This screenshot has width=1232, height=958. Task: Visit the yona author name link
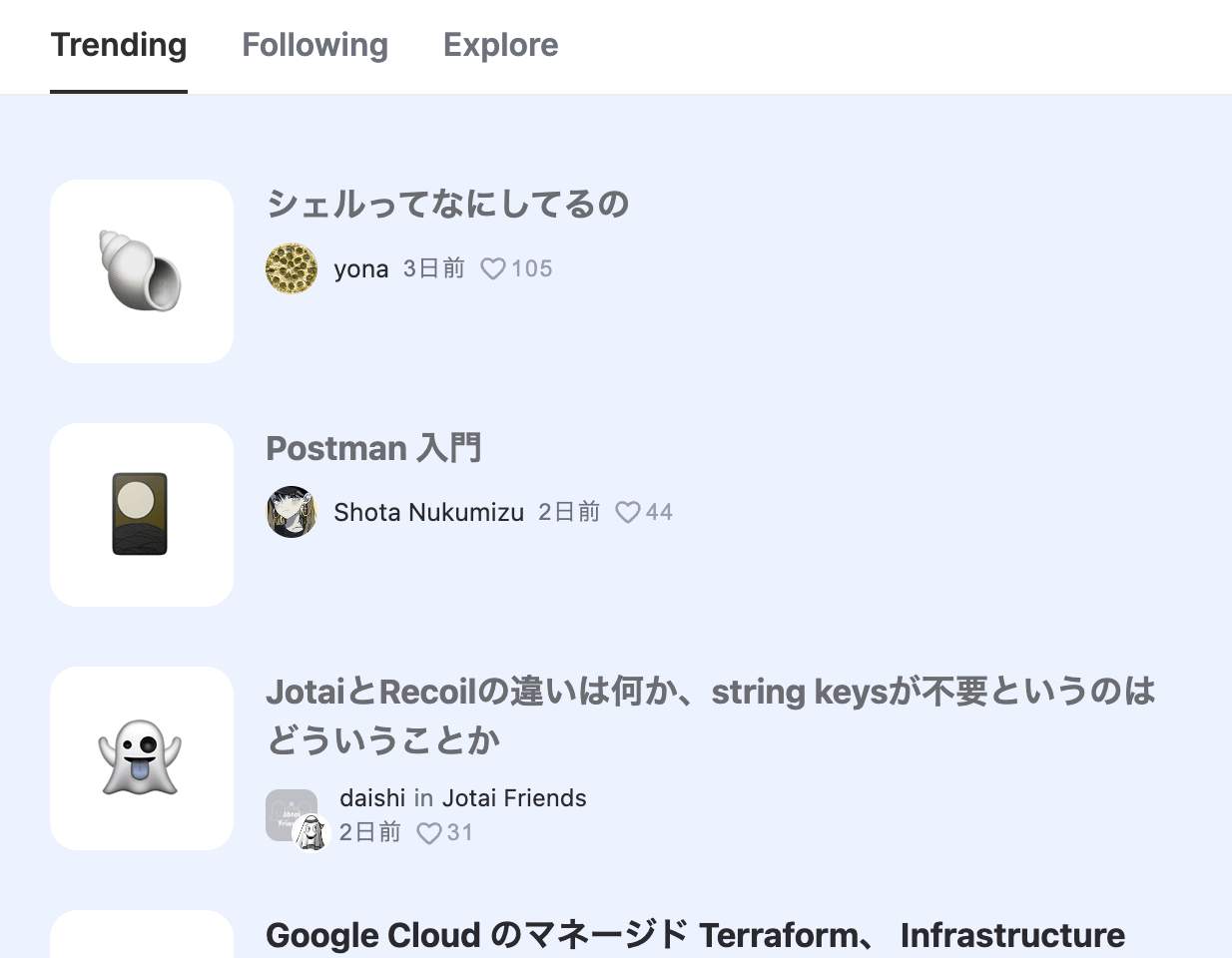[361, 269]
